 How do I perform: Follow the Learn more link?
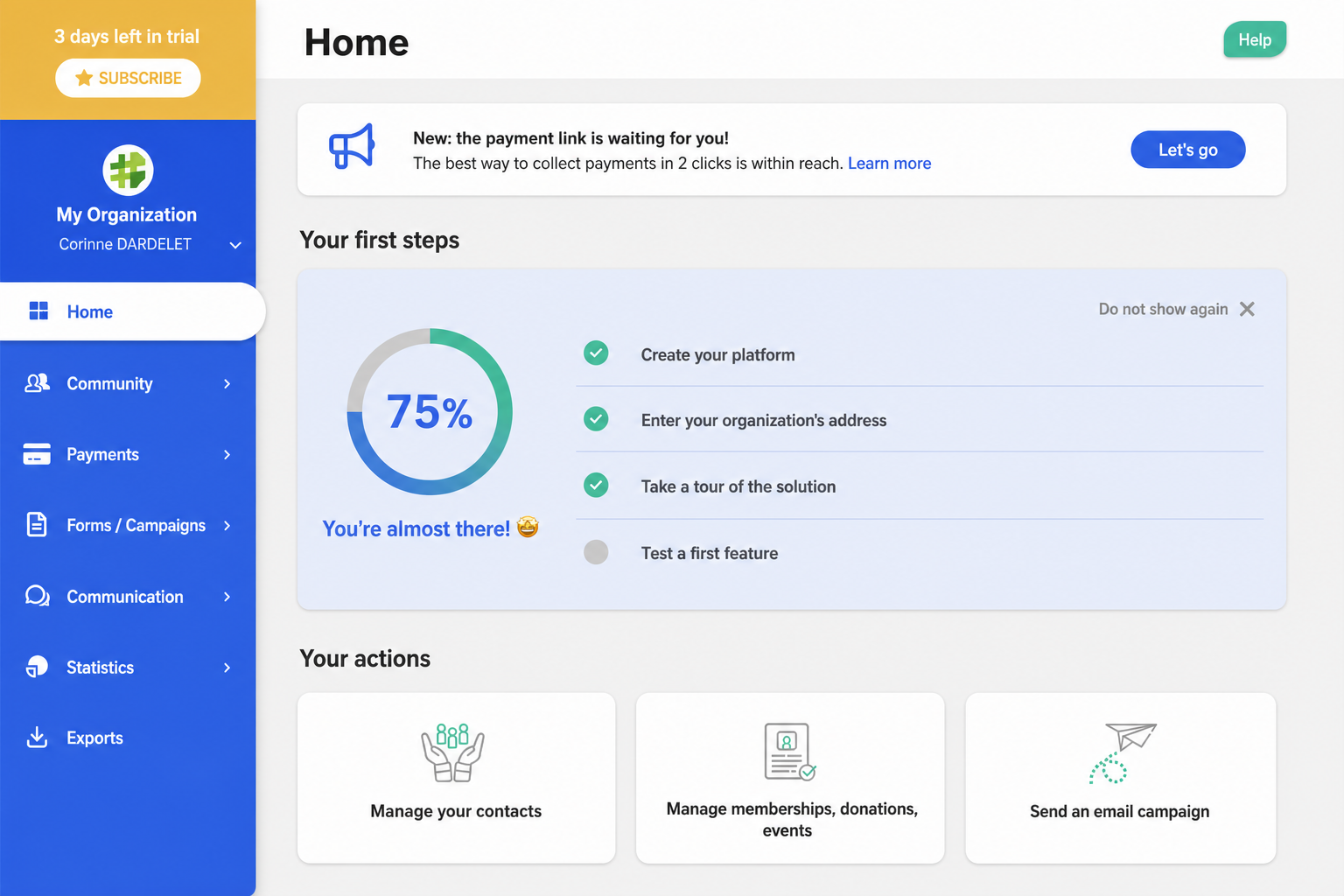click(x=889, y=164)
